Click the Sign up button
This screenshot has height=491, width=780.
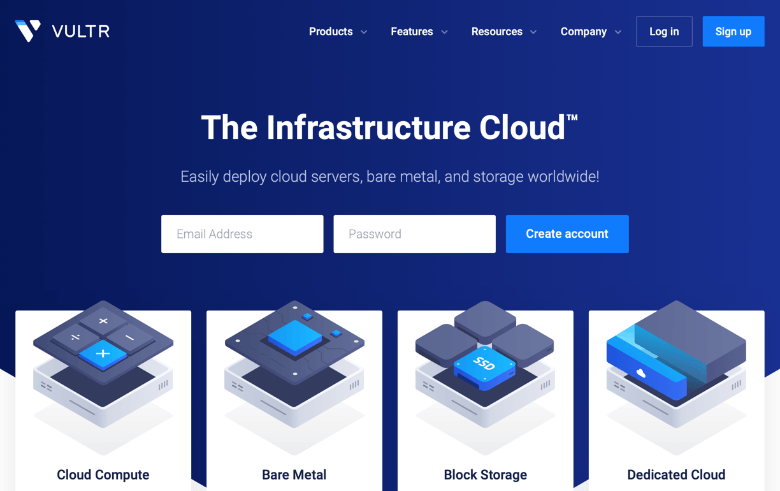tap(733, 31)
